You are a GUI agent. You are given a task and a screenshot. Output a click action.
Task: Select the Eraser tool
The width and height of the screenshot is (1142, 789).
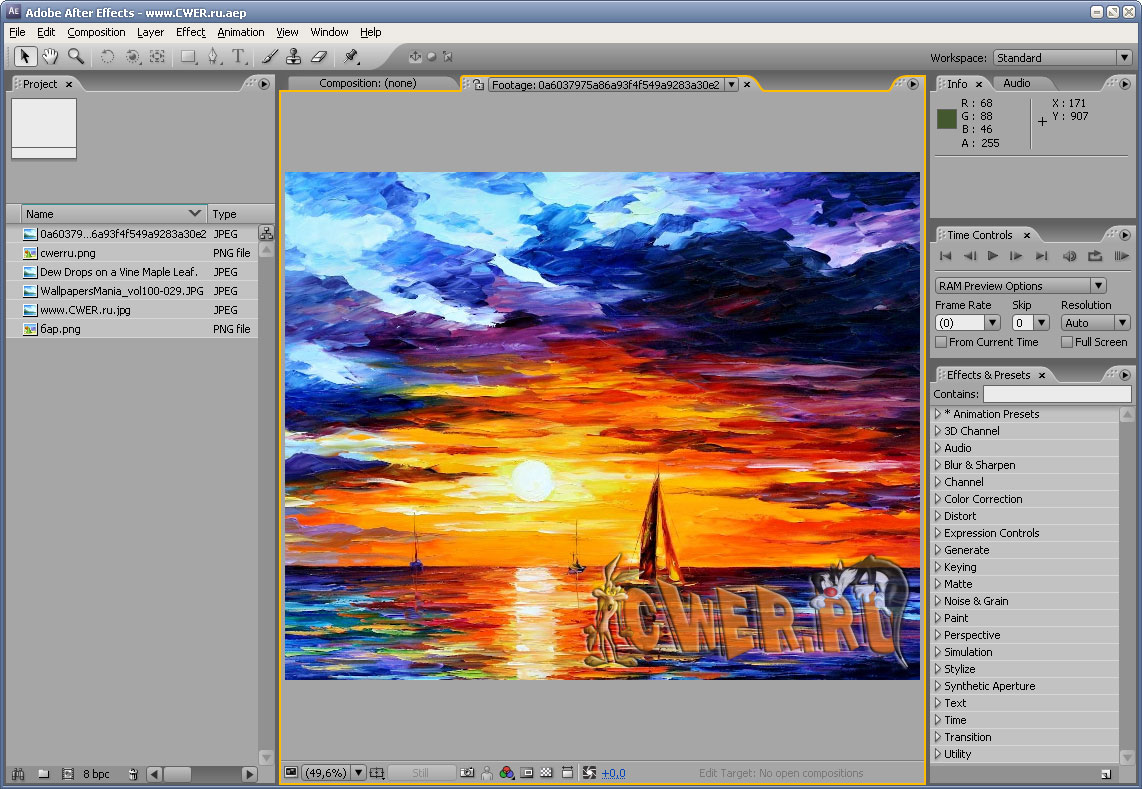[319, 57]
